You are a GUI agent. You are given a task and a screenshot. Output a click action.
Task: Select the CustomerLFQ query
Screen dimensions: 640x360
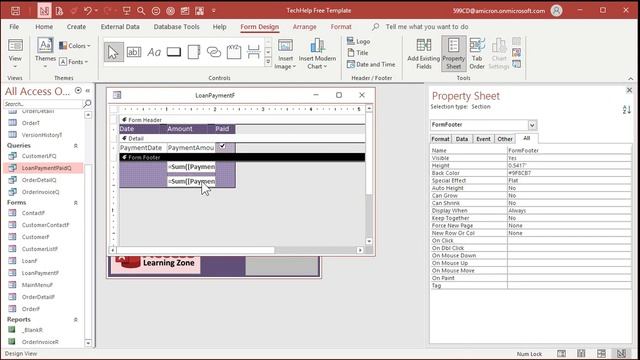(39, 156)
